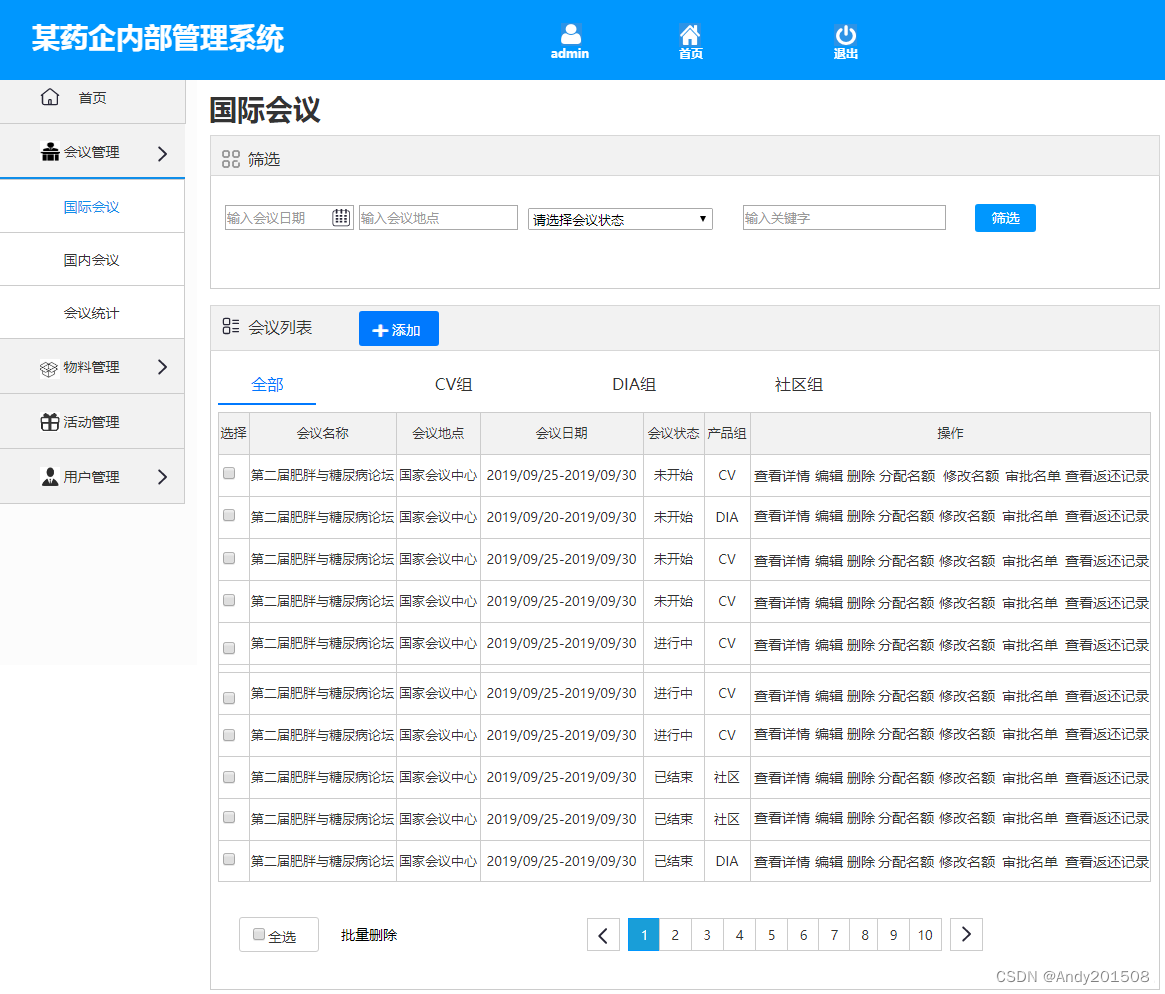Viewport: 1165px width, 994px height.
Task: Expand the 会议管理 menu chevron
Action: 160,152
